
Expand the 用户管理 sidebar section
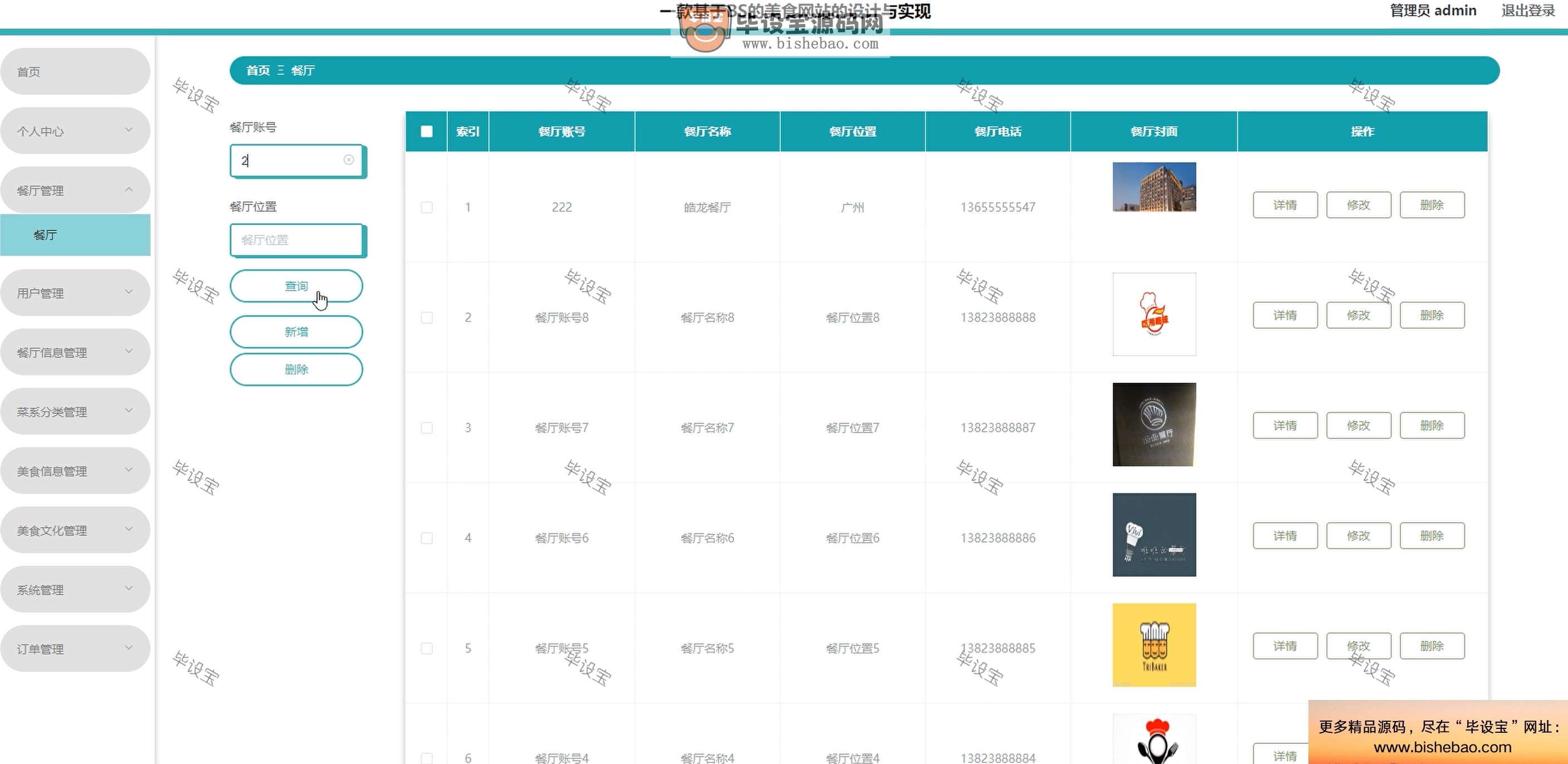pyautogui.click(x=75, y=293)
